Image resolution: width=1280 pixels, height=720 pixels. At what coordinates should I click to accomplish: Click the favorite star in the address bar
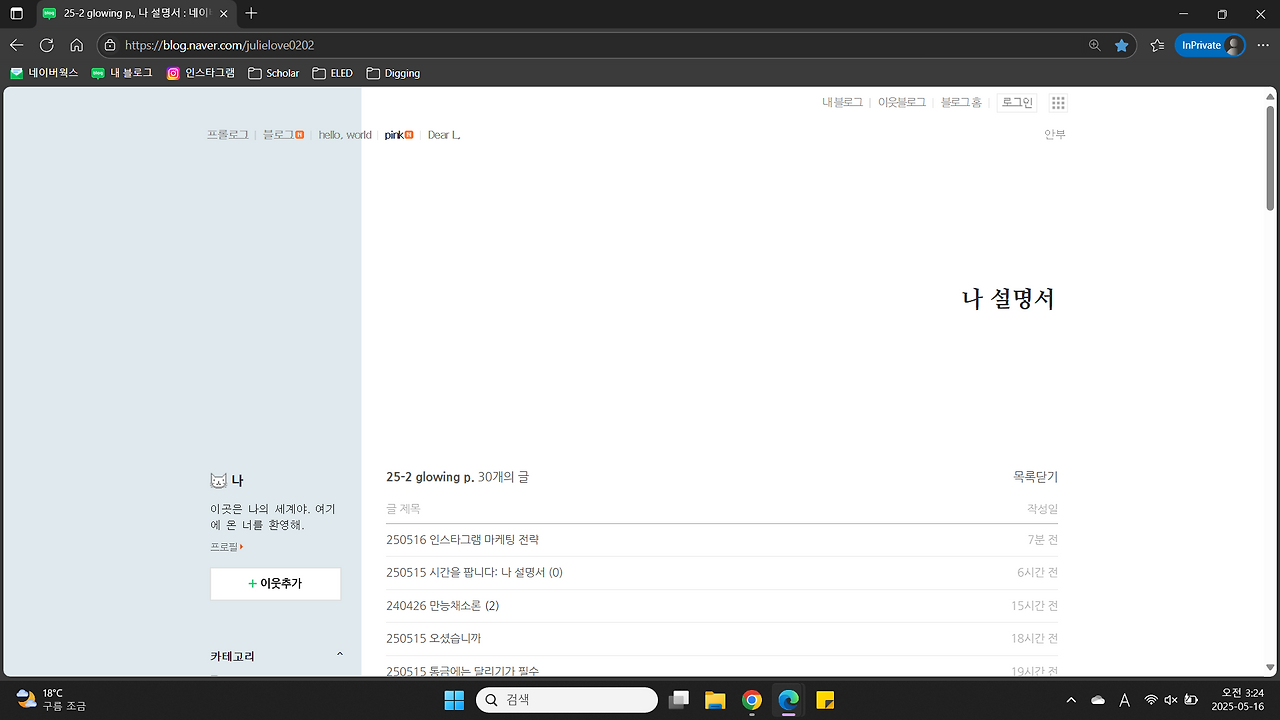pos(1122,45)
